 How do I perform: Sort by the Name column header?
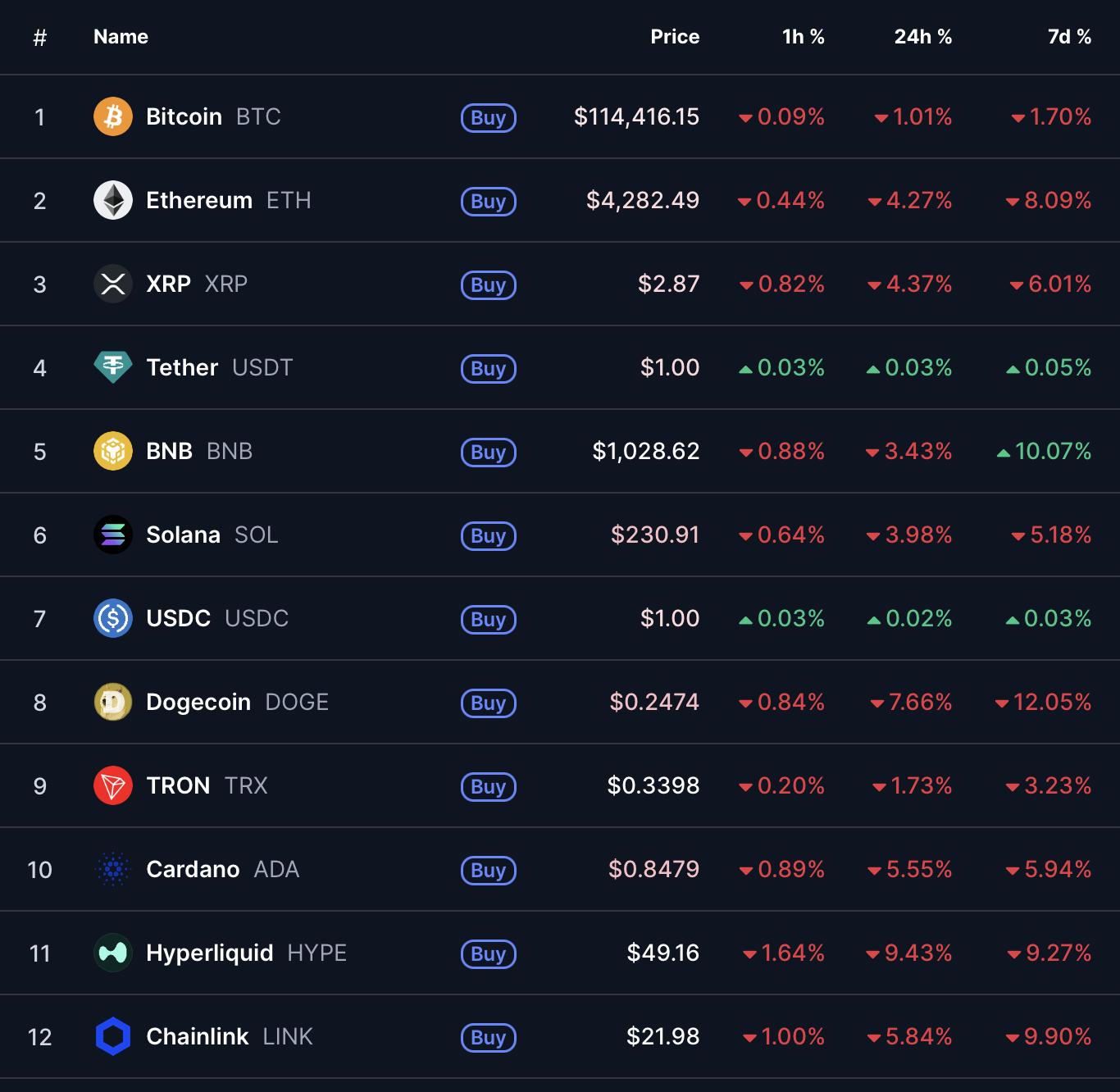click(121, 37)
